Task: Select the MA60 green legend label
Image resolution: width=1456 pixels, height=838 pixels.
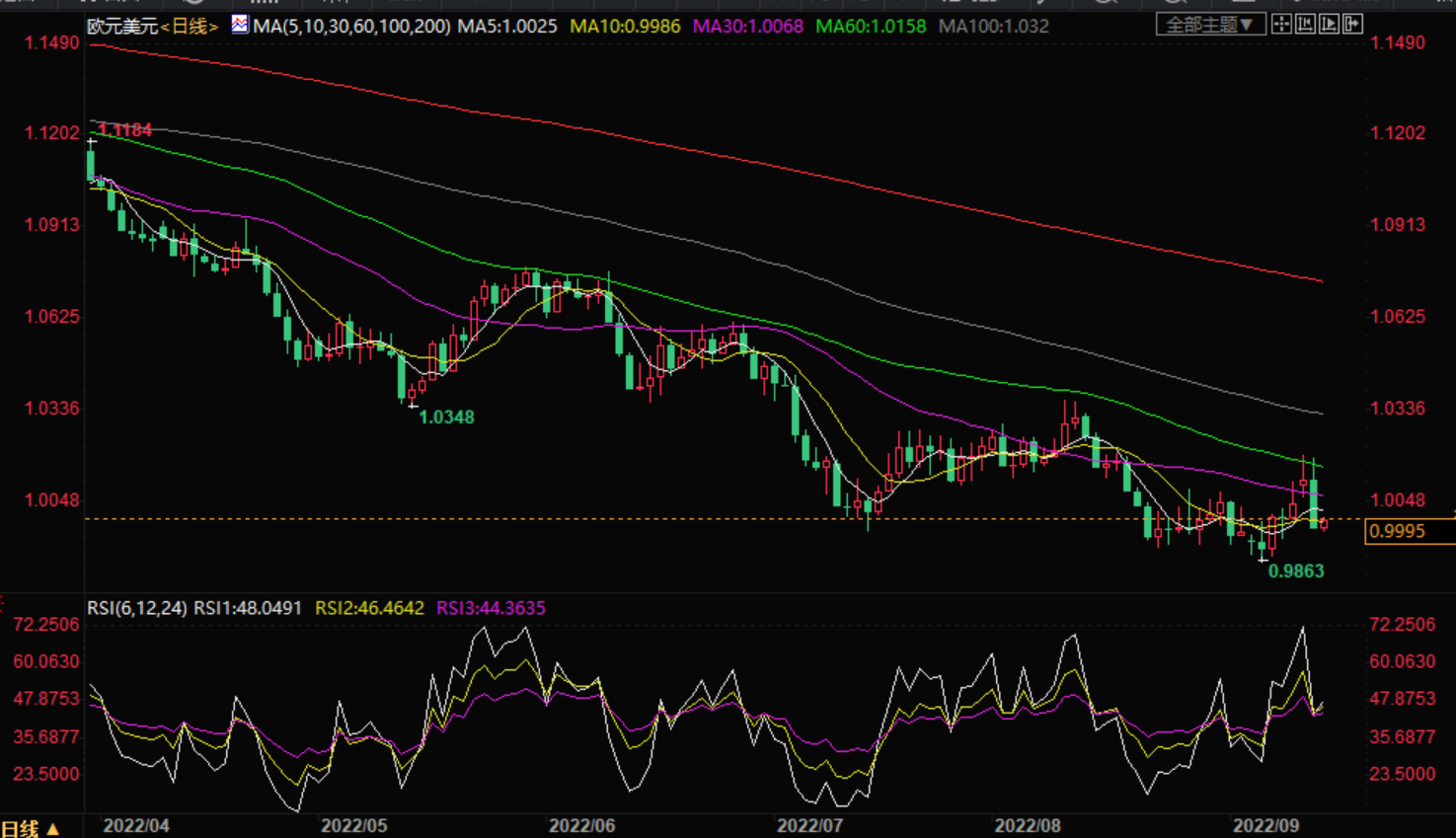Action: 871,27
